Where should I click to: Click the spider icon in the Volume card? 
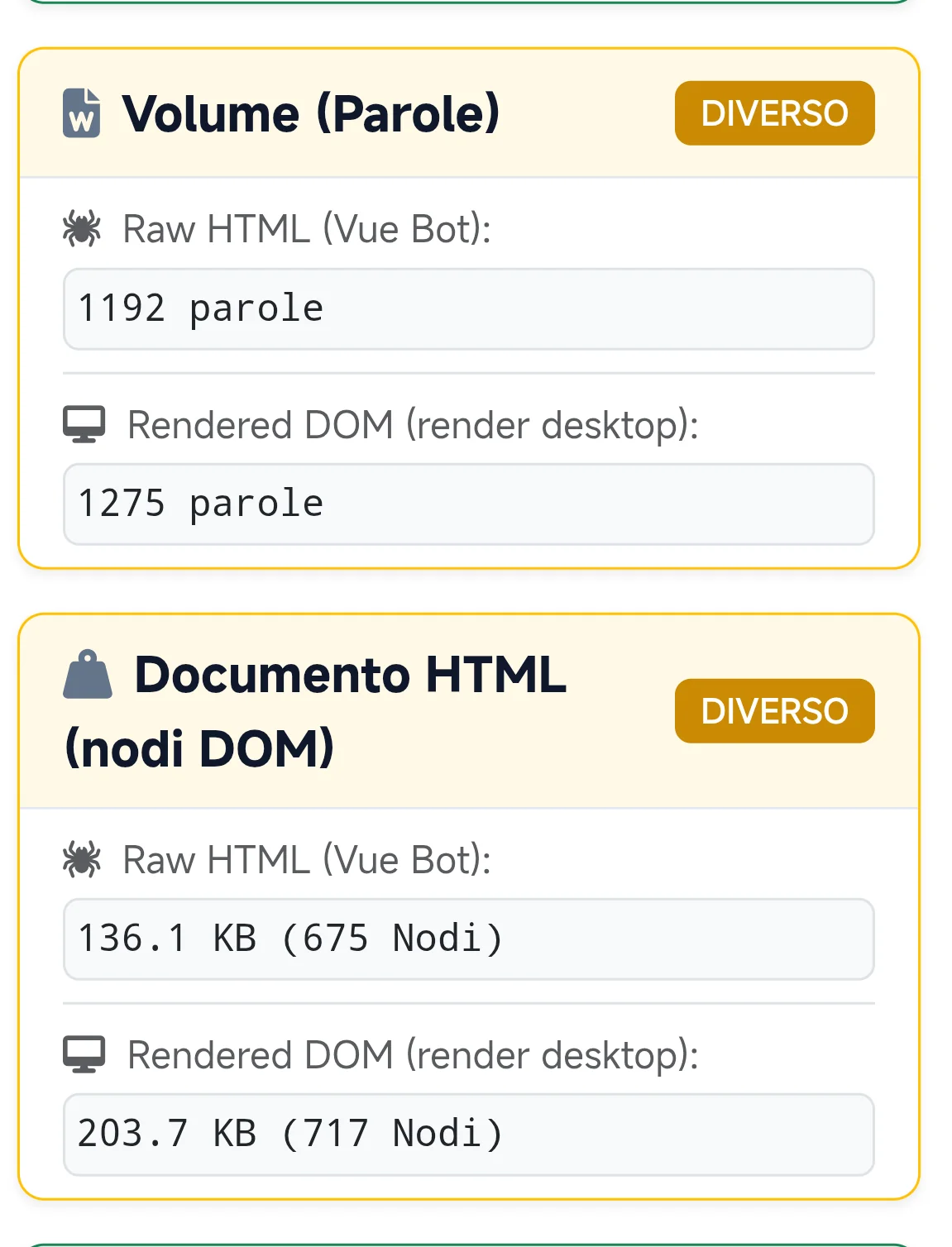(x=82, y=228)
